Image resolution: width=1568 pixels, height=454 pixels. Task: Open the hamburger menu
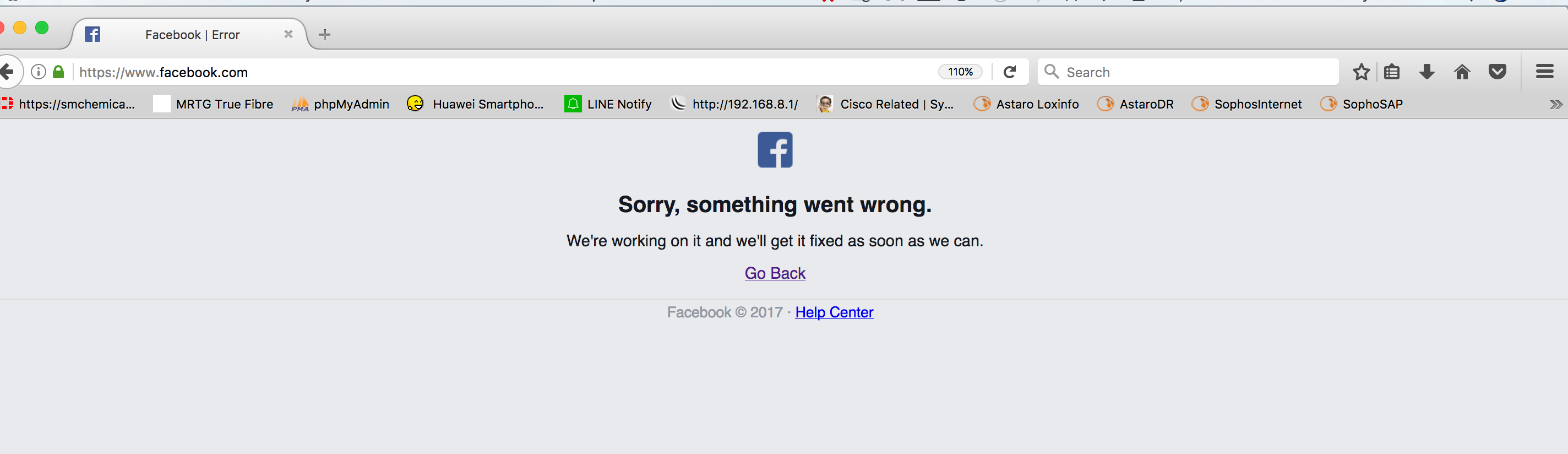pos(1544,72)
